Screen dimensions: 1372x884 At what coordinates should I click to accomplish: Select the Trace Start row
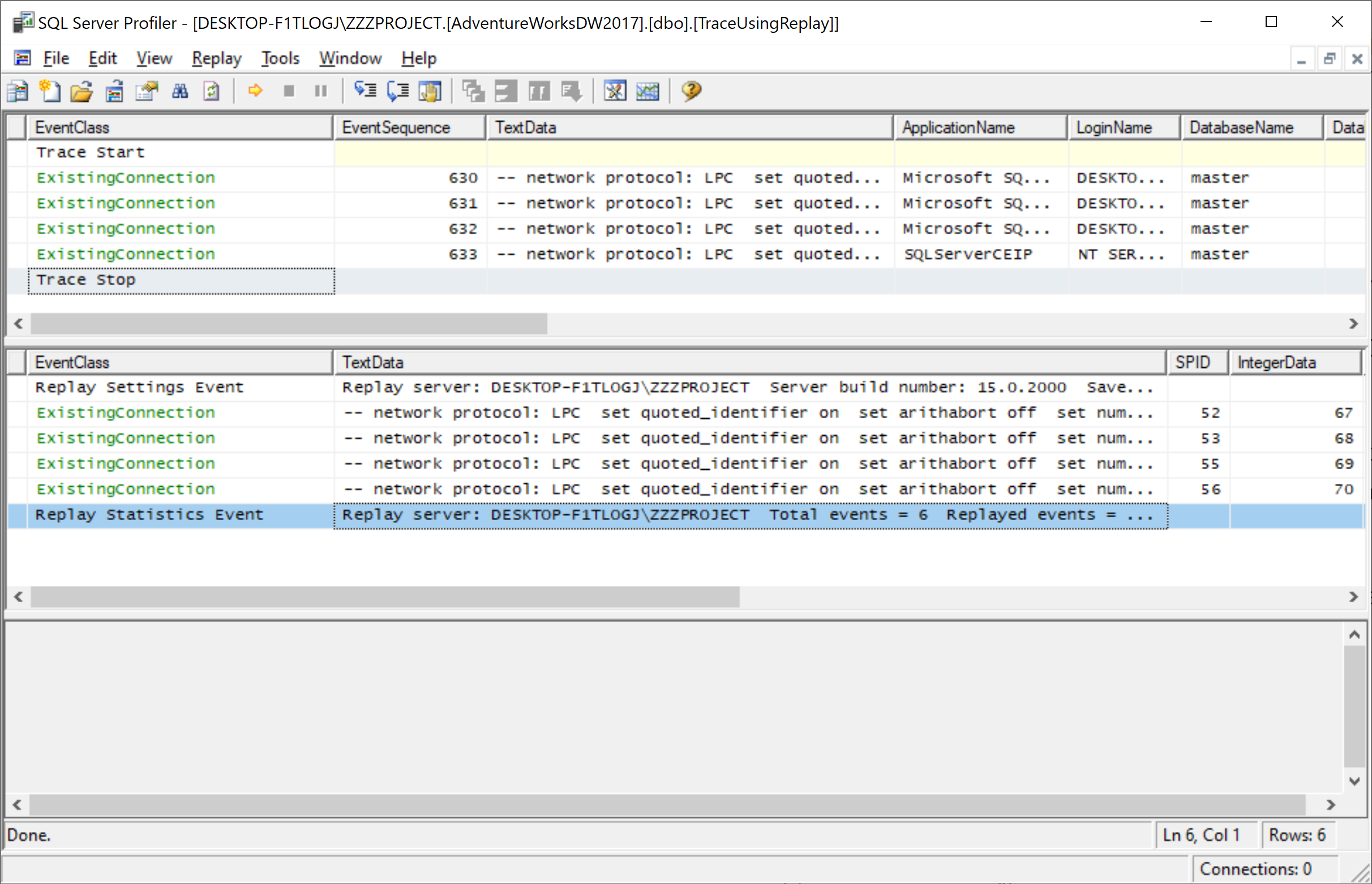[90, 153]
